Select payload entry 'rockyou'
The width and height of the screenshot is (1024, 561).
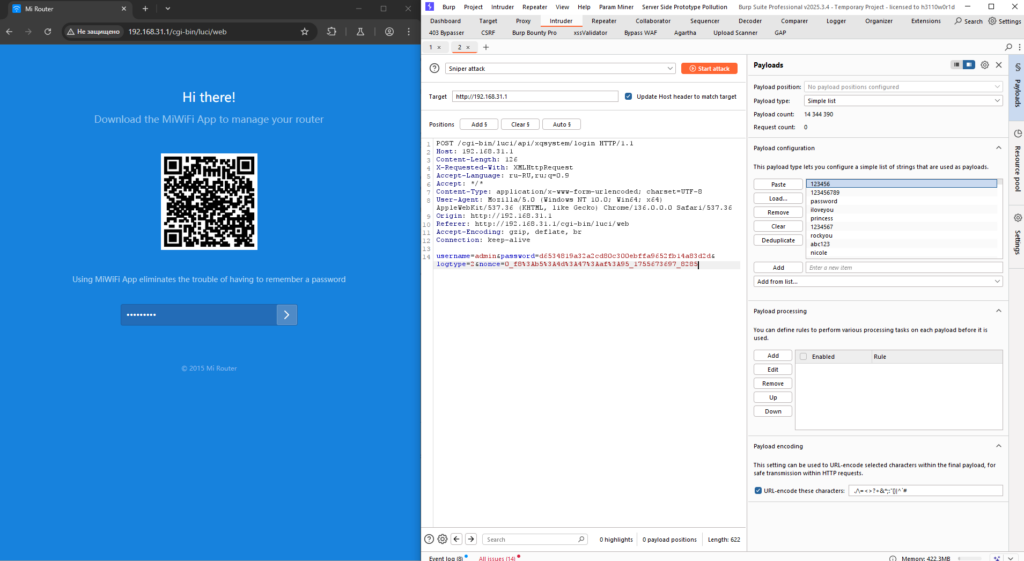[822, 235]
